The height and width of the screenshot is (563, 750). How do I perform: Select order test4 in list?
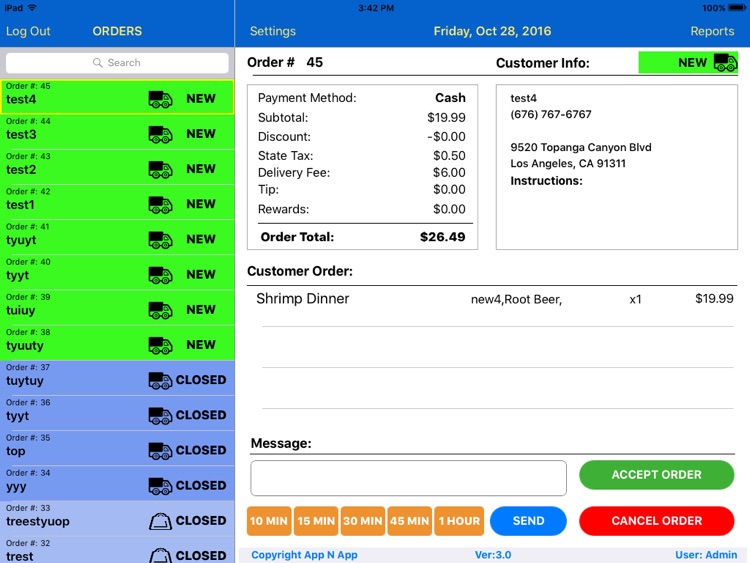117,97
